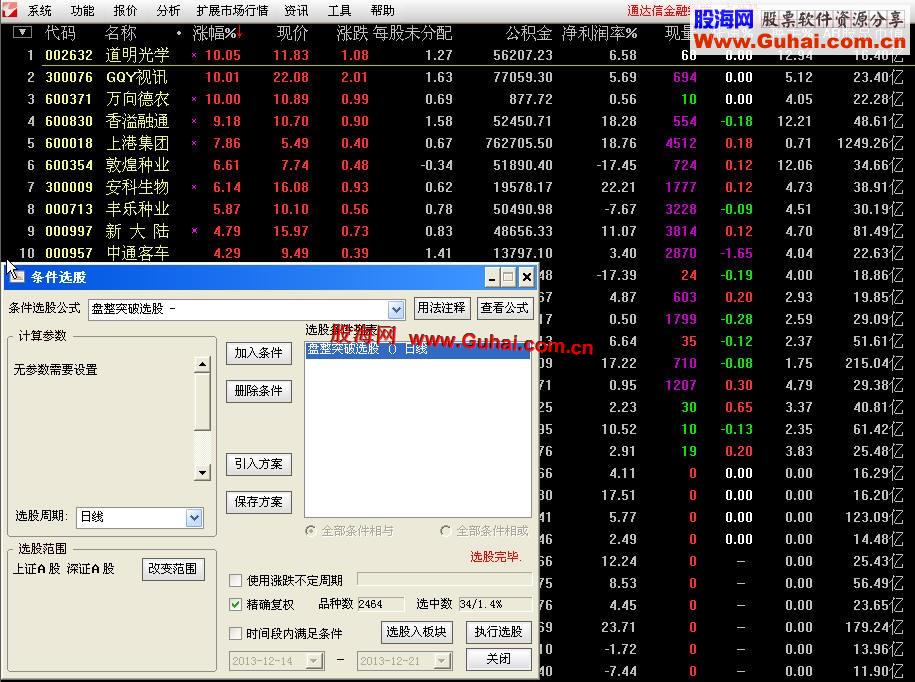Open the end date 2013-12-21 dropdown
Screen dimensions: 915x682
[442, 661]
